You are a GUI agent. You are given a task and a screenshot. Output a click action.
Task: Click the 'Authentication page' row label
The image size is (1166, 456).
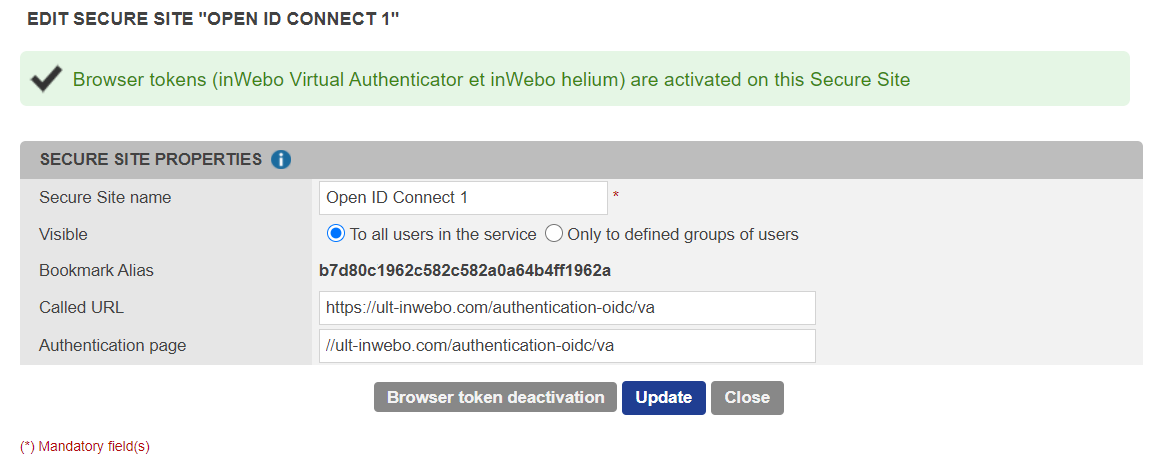coord(112,346)
